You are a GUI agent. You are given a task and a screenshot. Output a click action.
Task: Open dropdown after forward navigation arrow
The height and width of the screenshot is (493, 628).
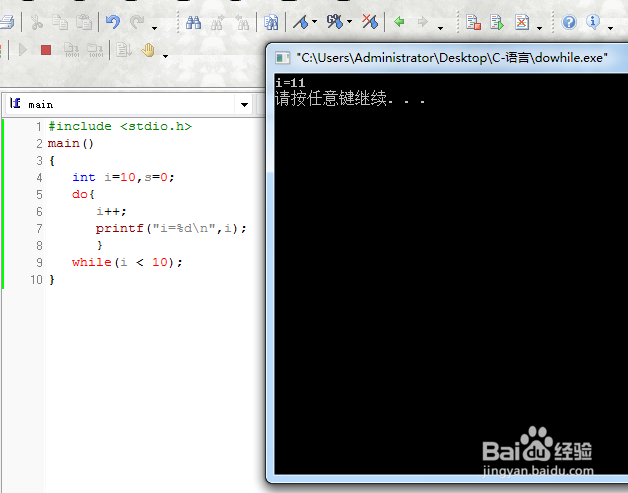pyautogui.click(x=441, y=28)
